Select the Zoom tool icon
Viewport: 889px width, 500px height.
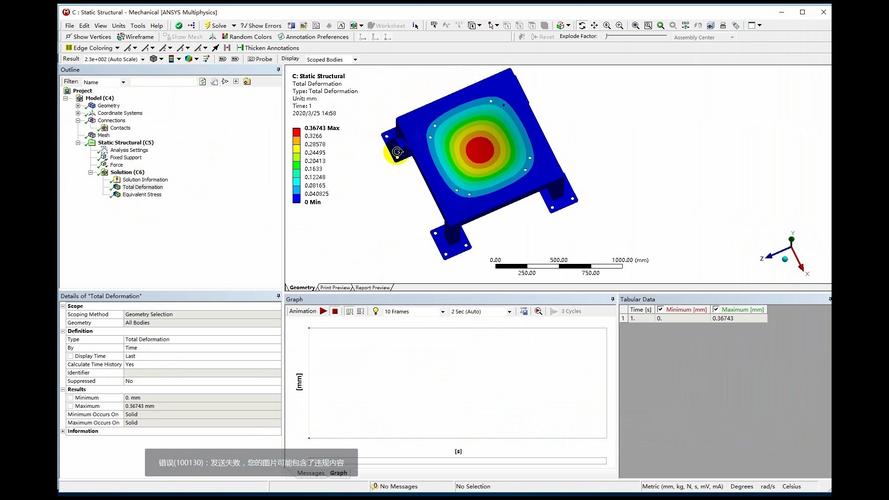(x=607, y=26)
